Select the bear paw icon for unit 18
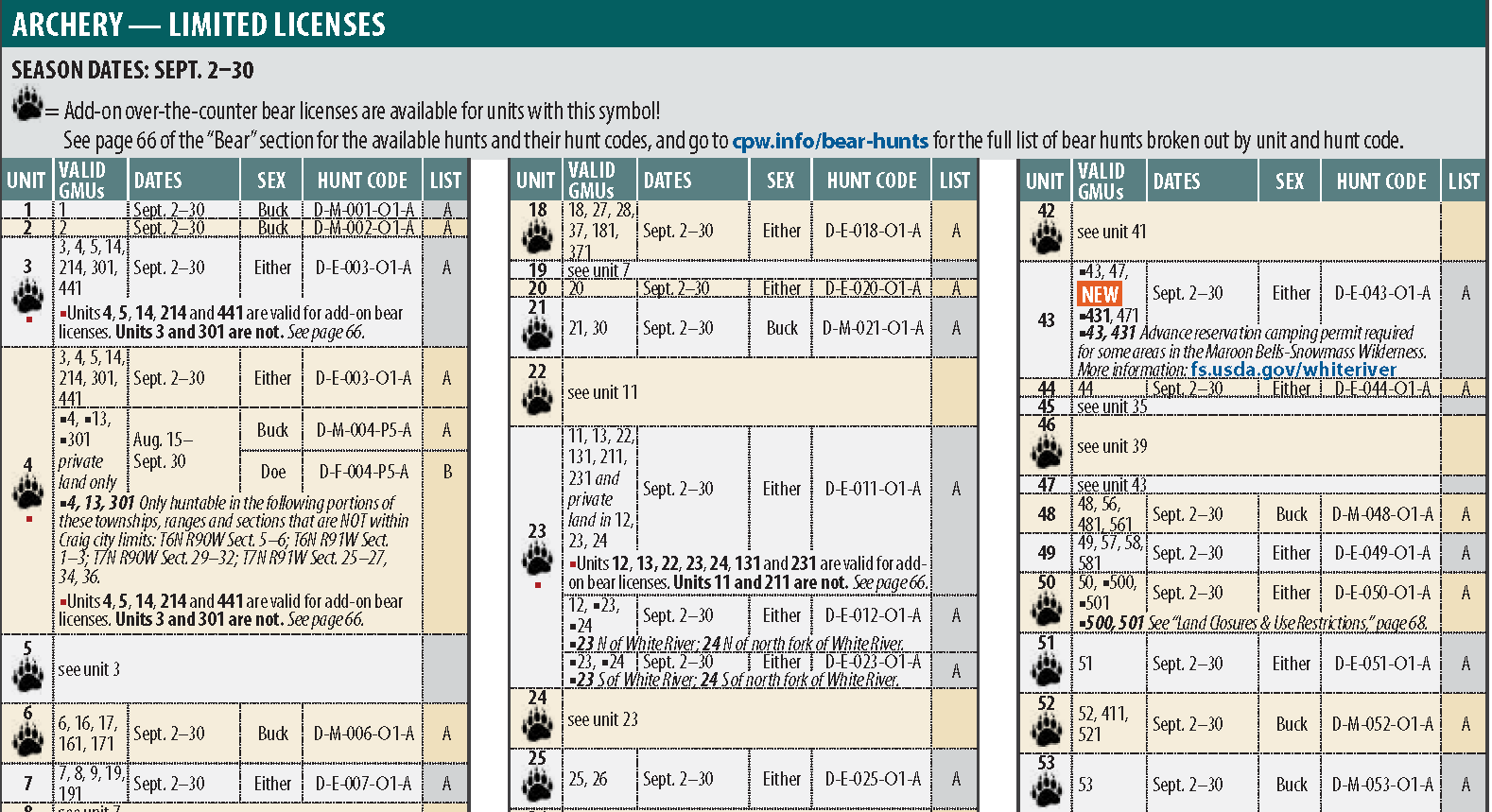1492x812 pixels. pos(537,237)
